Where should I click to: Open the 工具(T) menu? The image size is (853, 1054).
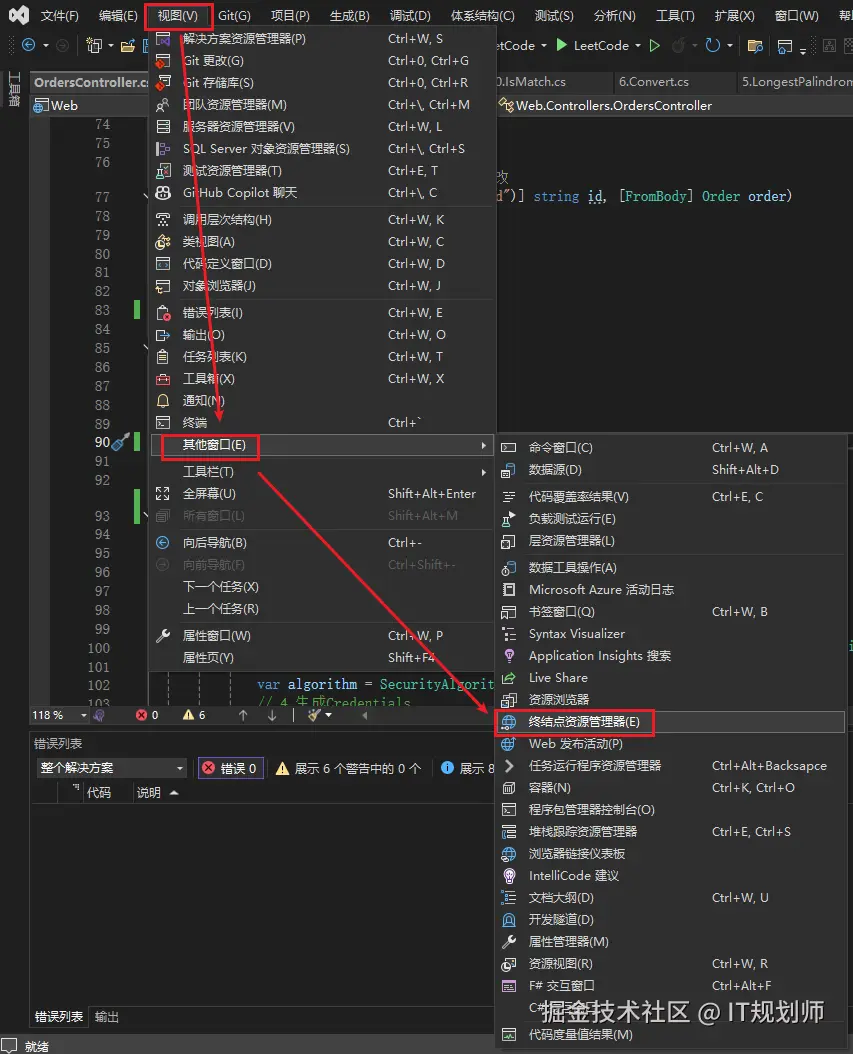tap(675, 15)
